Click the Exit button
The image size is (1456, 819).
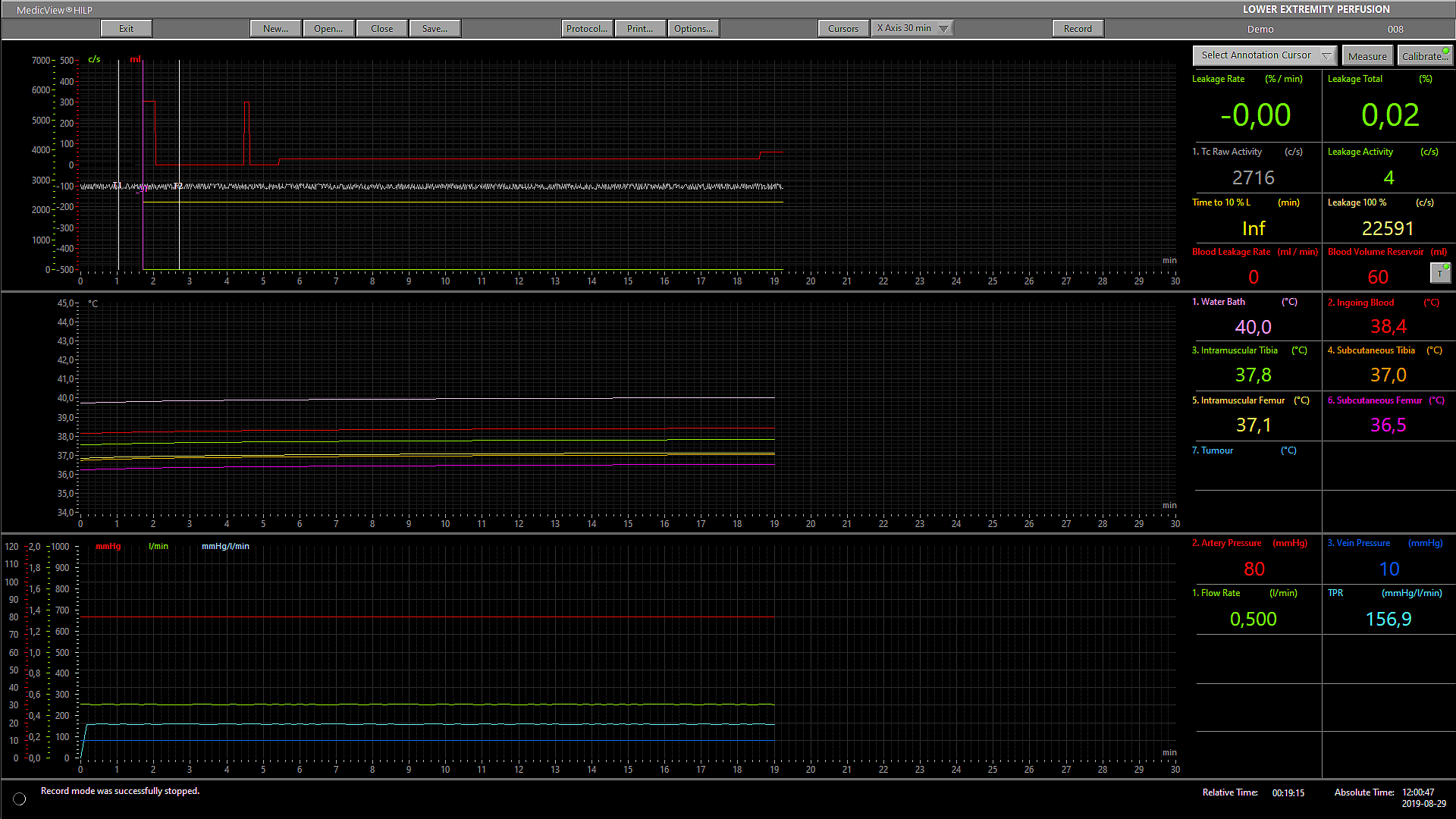[x=126, y=29]
